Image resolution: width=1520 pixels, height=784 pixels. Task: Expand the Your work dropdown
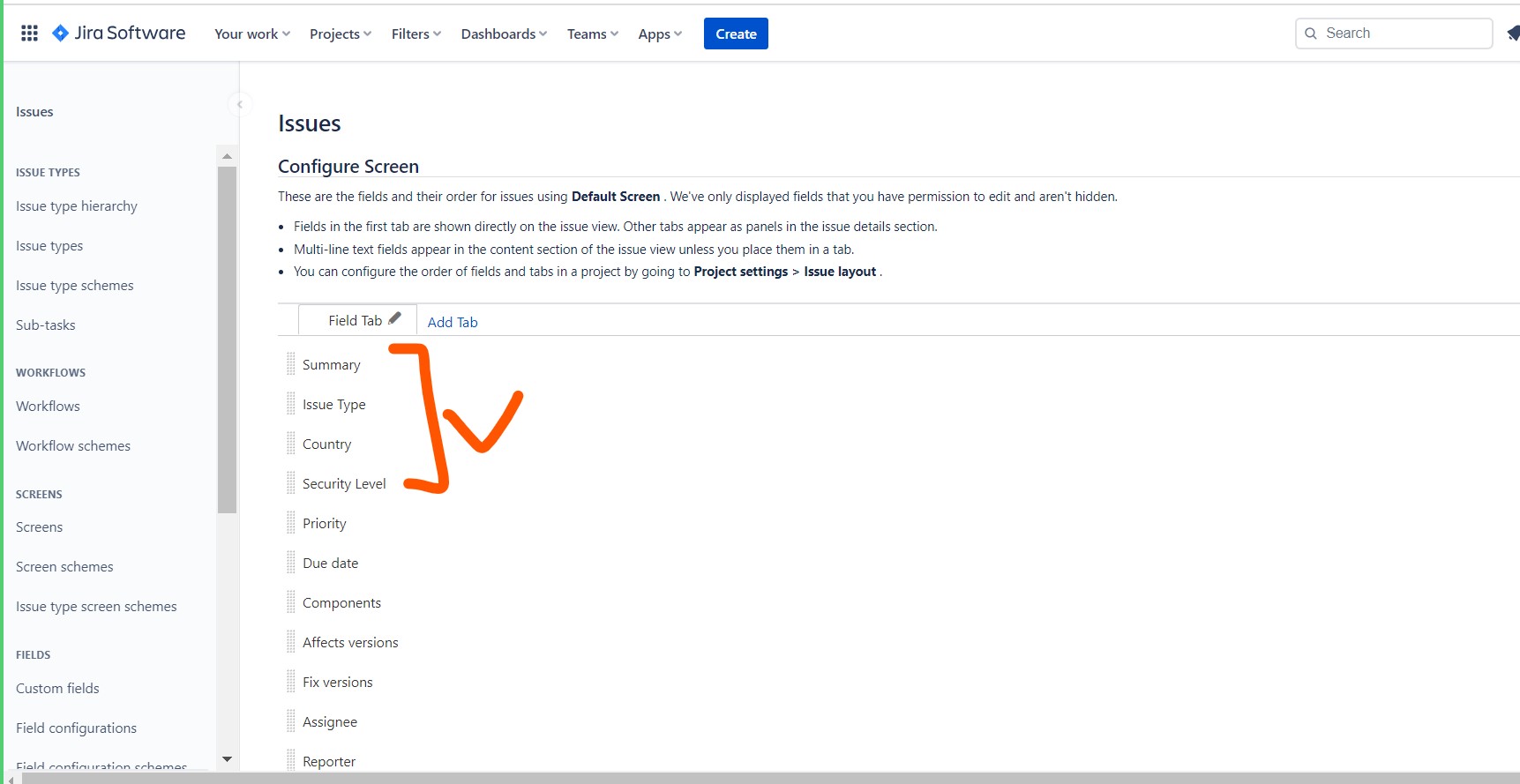click(x=251, y=34)
